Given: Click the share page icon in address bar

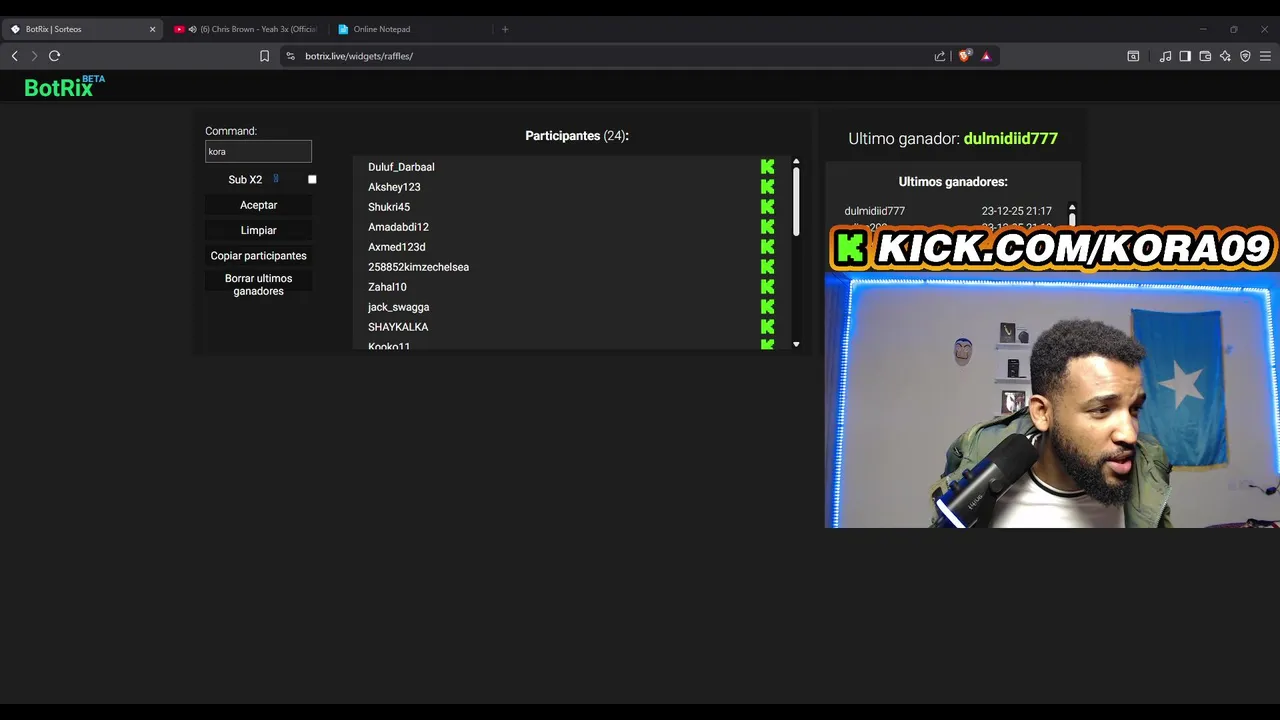Looking at the screenshot, I should (x=940, y=56).
